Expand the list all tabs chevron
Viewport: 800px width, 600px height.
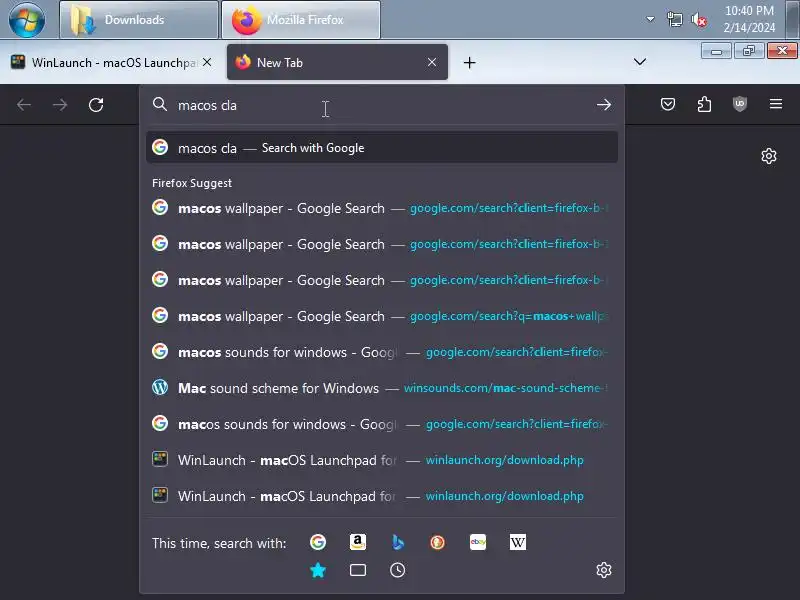pos(640,62)
